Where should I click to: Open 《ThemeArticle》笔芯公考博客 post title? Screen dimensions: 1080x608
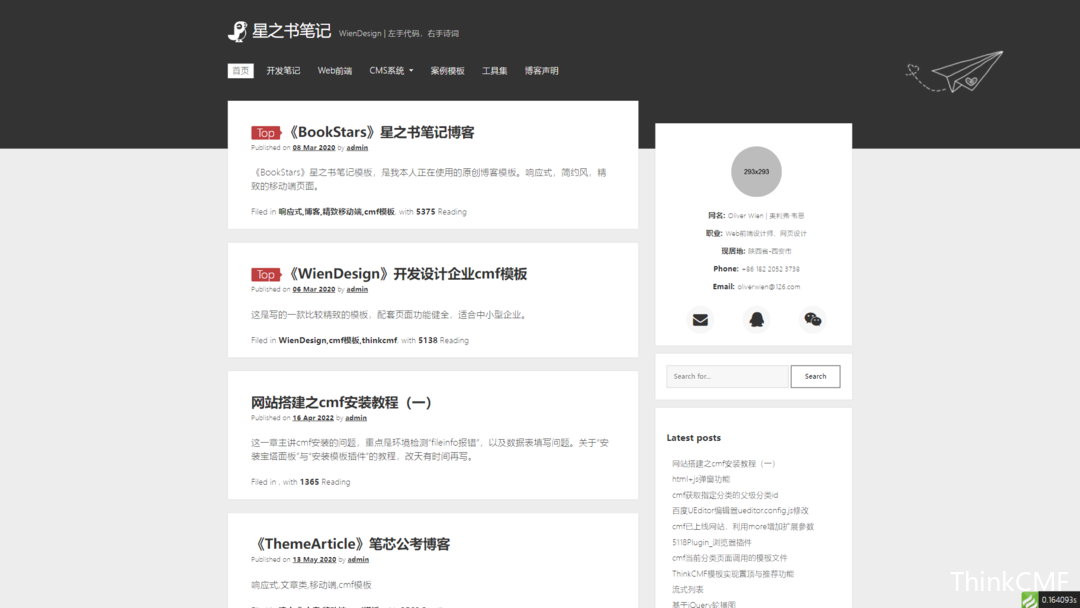pyautogui.click(x=351, y=544)
